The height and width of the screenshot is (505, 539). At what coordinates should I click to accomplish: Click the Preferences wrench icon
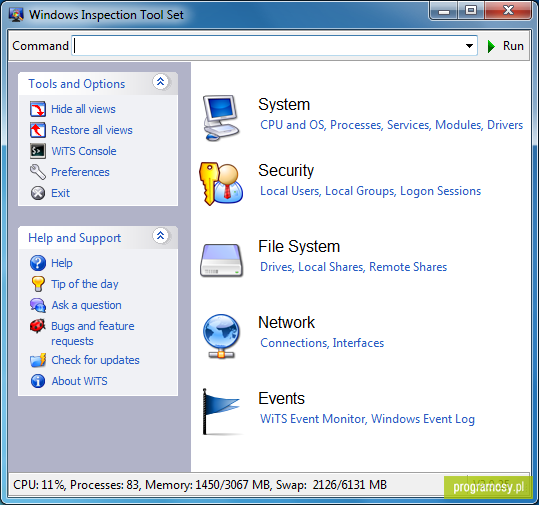pos(37,172)
